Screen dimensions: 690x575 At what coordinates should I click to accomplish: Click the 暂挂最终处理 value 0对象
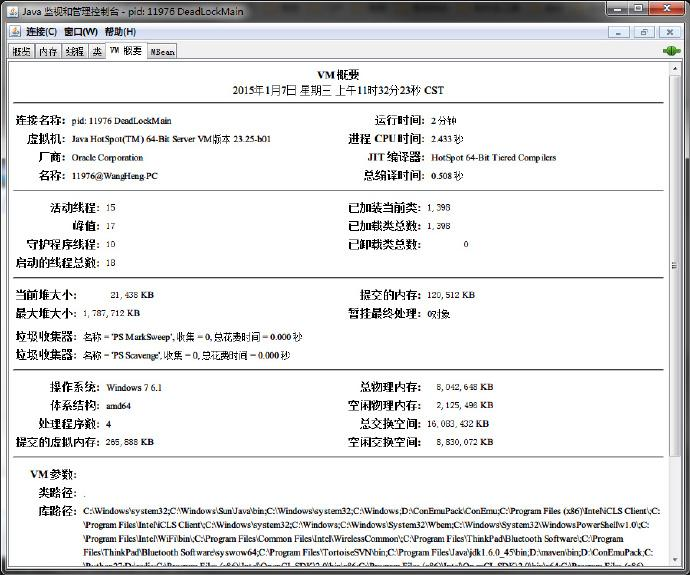point(438,314)
